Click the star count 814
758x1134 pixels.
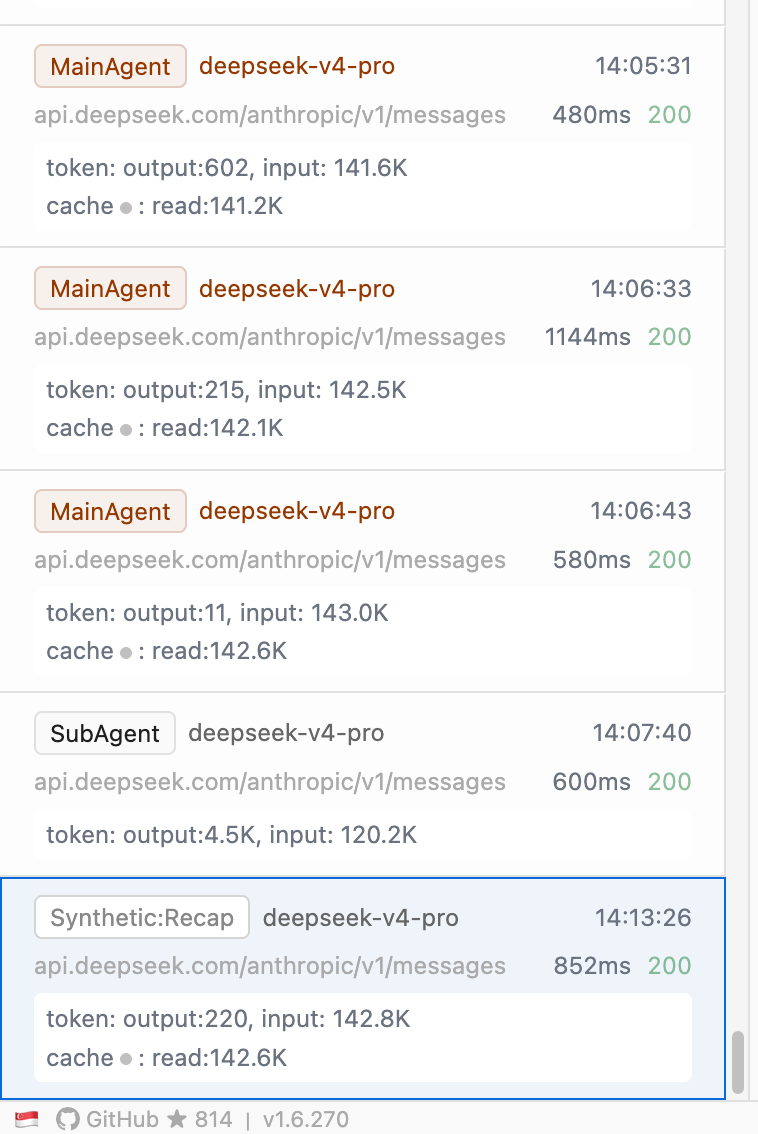tap(213, 1119)
